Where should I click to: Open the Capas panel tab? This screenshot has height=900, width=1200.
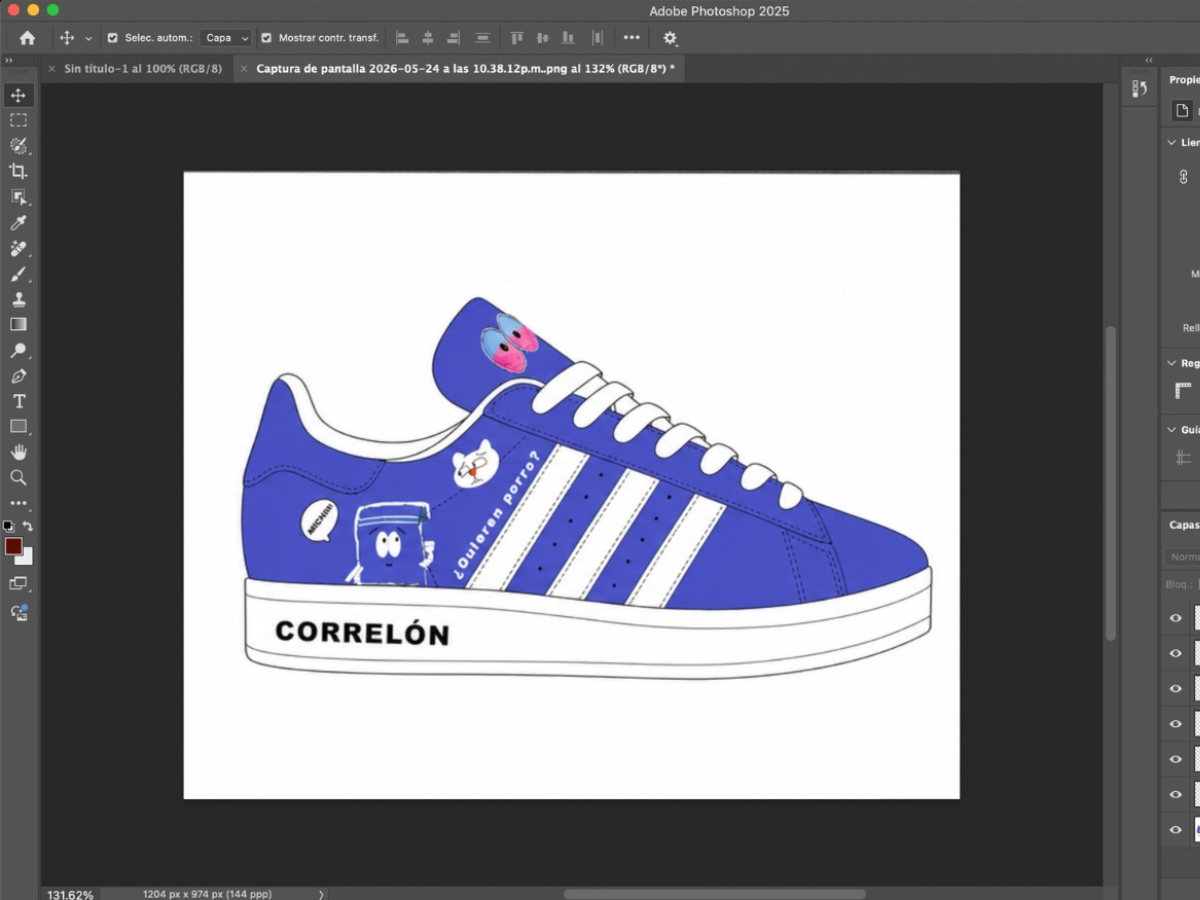click(1184, 524)
